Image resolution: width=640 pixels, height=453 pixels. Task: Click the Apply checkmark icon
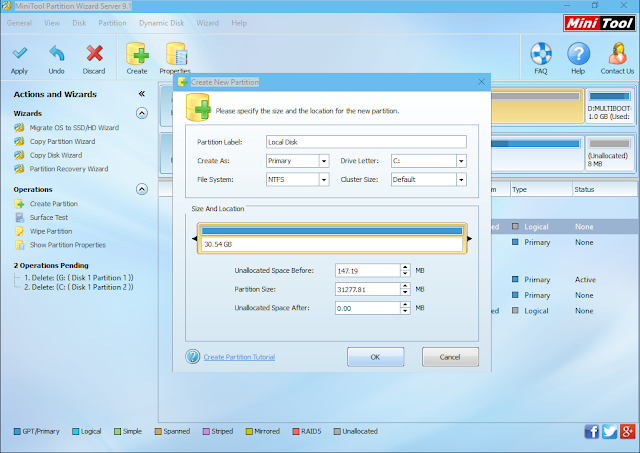19,53
